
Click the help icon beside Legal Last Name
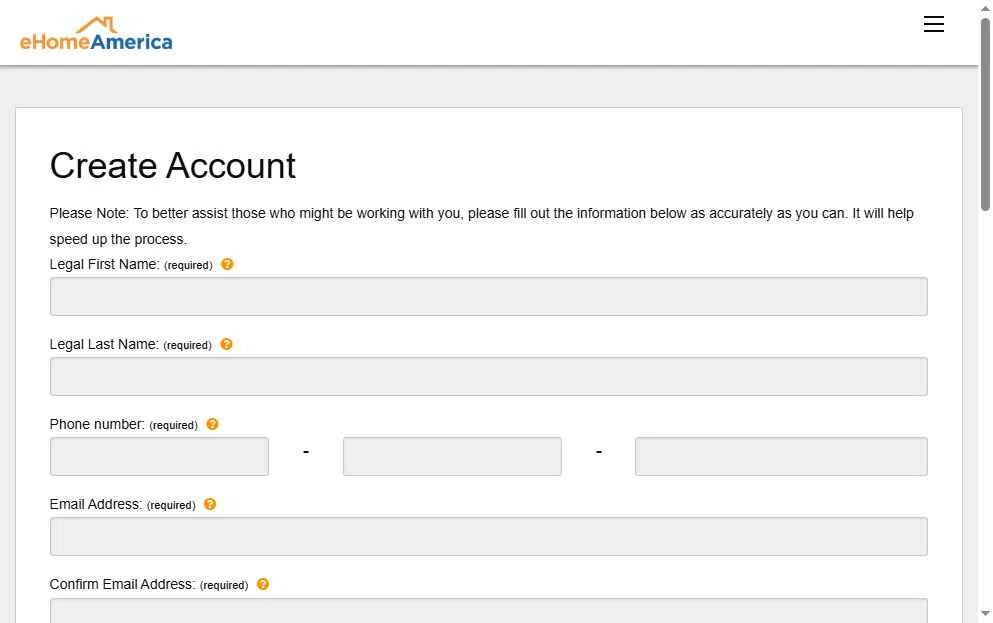(226, 344)
